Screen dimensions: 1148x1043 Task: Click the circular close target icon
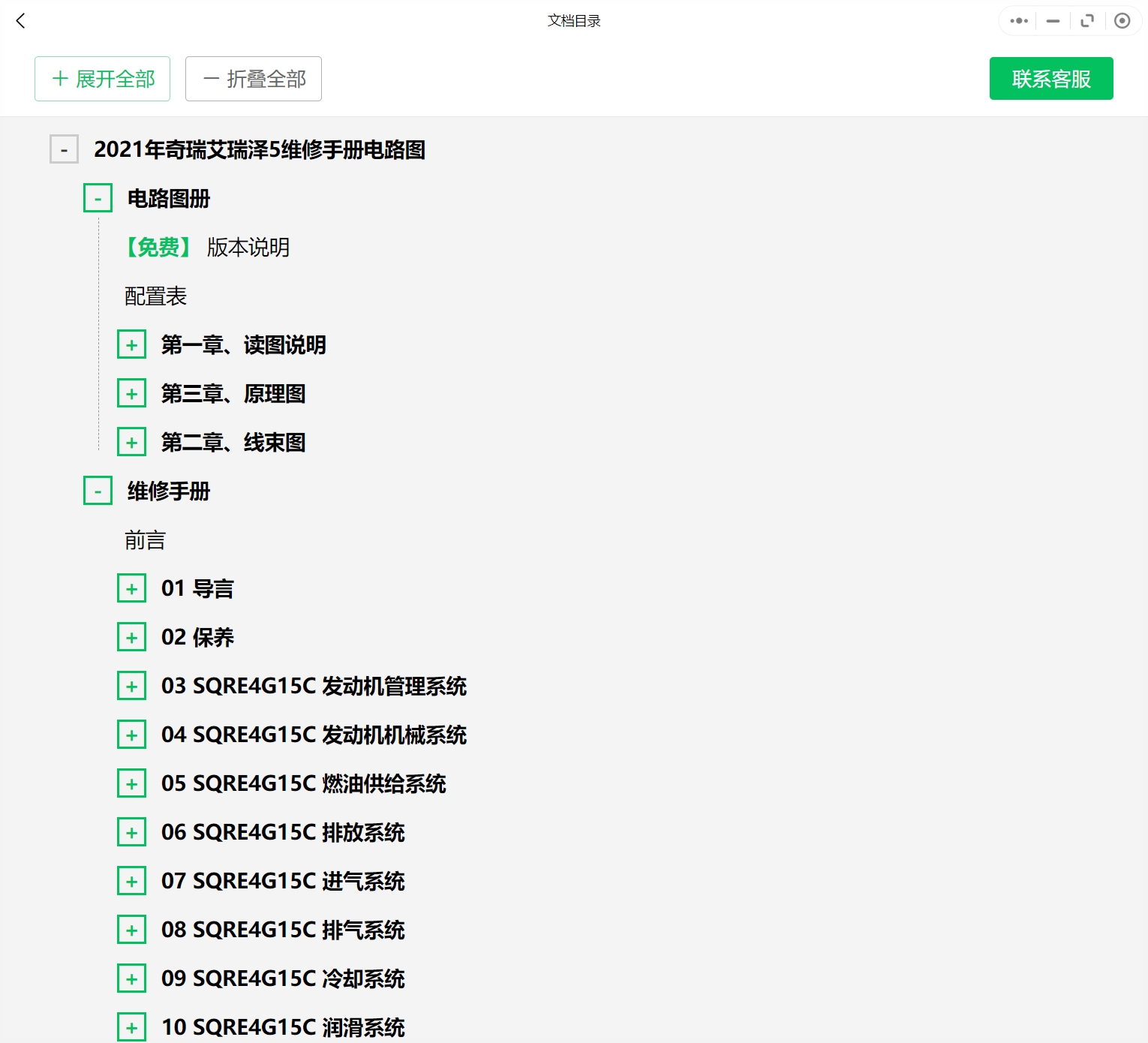point(1122,21)
